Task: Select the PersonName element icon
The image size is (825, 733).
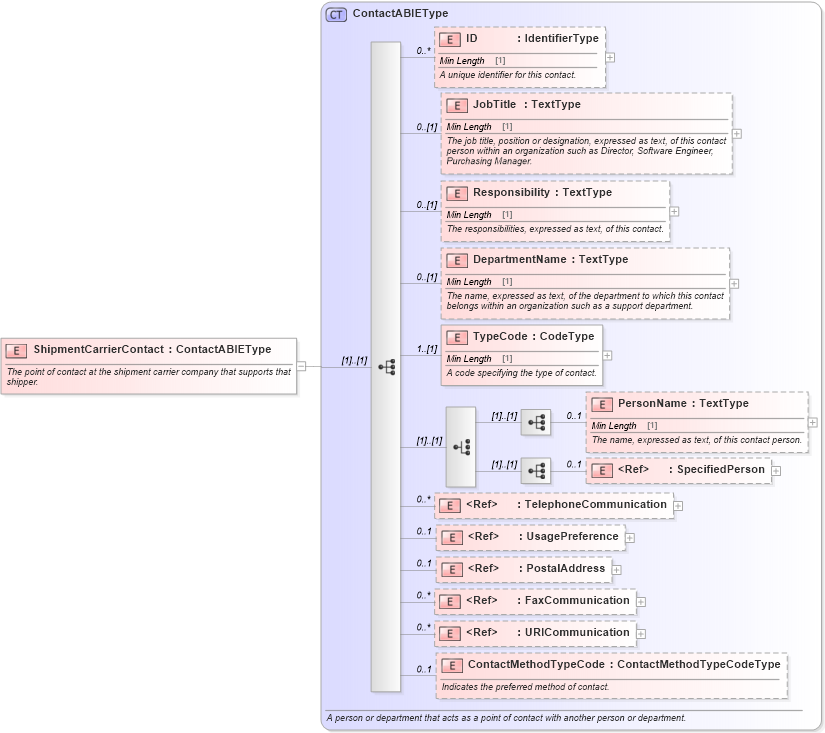Action: [x=600, y=403]
